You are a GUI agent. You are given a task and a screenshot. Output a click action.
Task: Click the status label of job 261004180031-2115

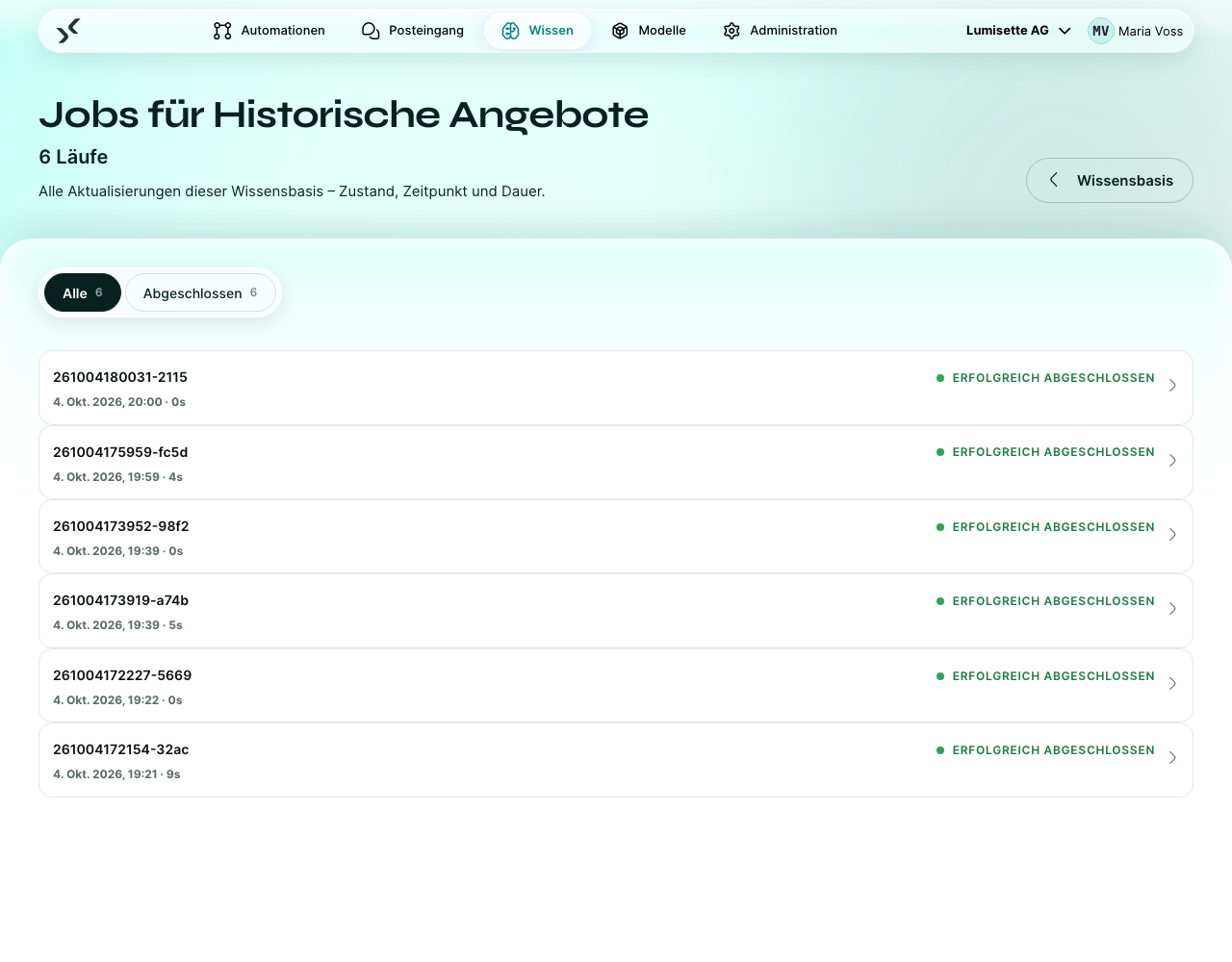click(1045, 378)
